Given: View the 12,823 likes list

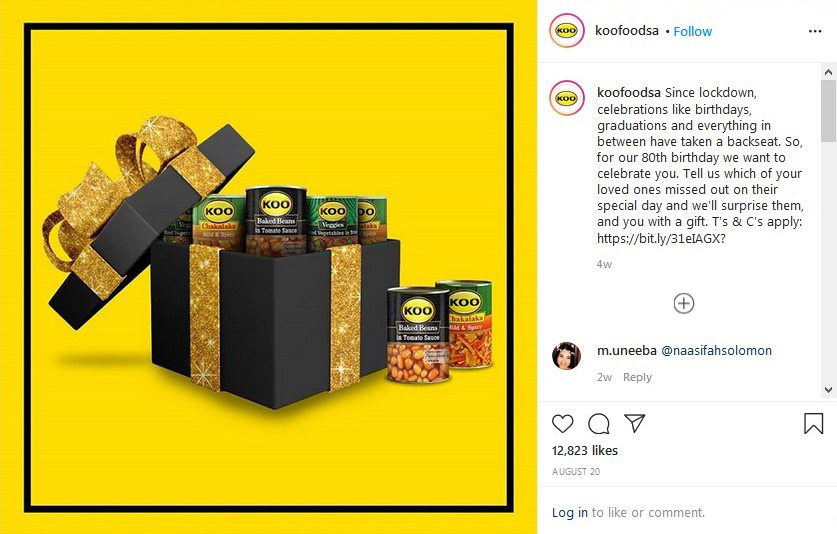Looking at the screenshot, I should click(x=585, y=451).
